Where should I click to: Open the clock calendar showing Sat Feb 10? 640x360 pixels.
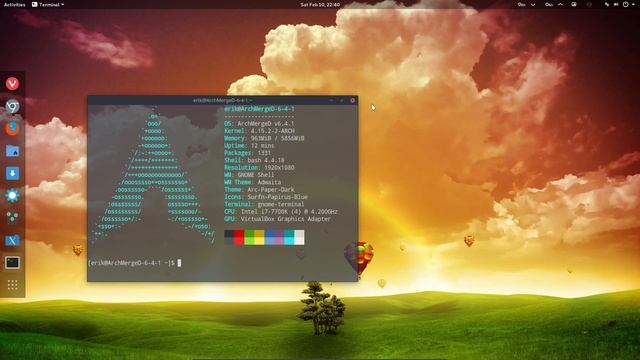pos(320,4)
